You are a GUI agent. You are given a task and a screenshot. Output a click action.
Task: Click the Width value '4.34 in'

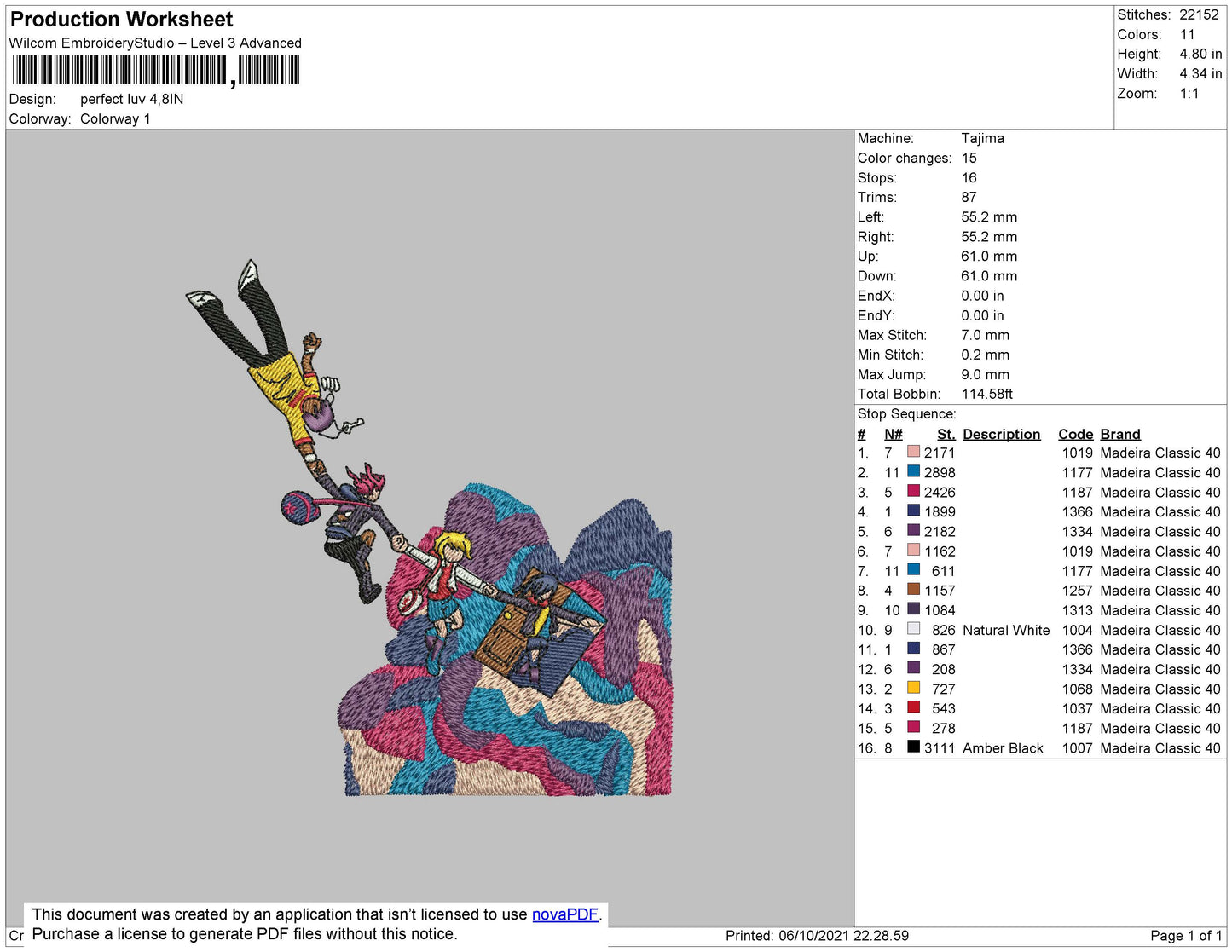[x=1200, y=74]
